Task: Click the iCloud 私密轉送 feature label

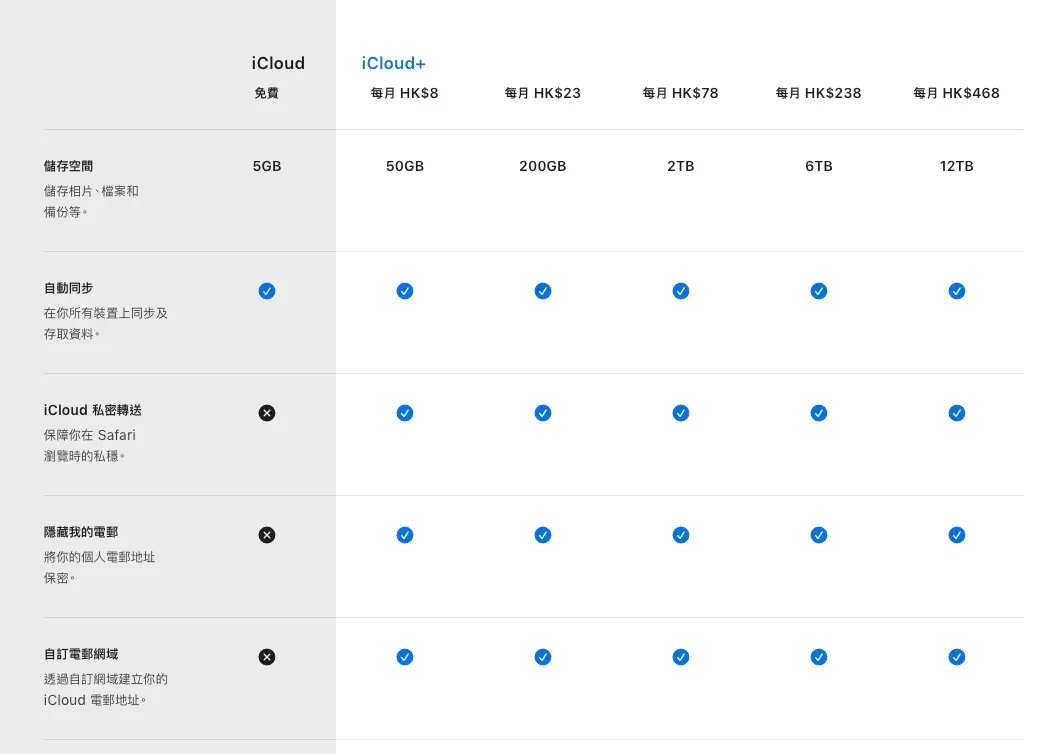Action: point(93,410)
